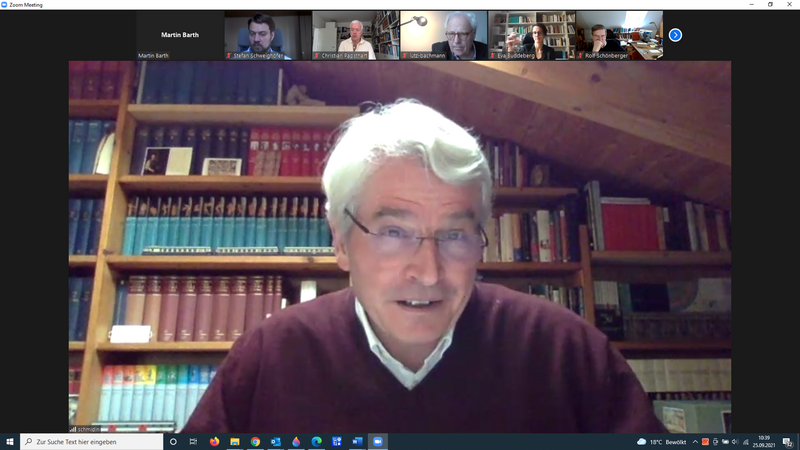The image size is (800, 450).
Task: Click the taskbar search box
Action: pos(90,441)
